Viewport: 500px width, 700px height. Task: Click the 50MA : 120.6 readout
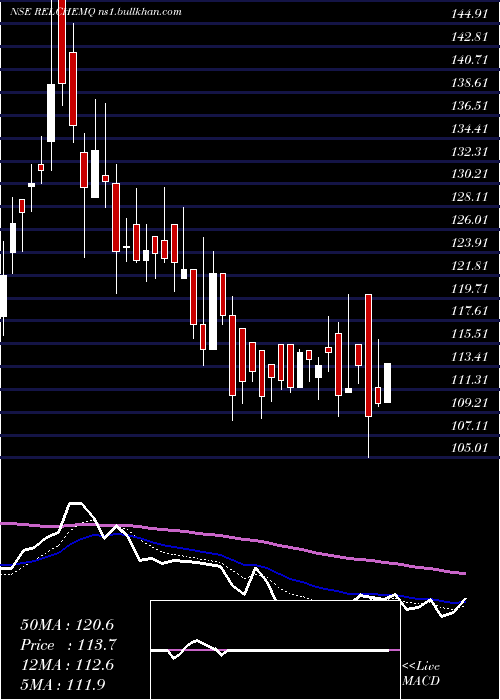tap(65, 625)
